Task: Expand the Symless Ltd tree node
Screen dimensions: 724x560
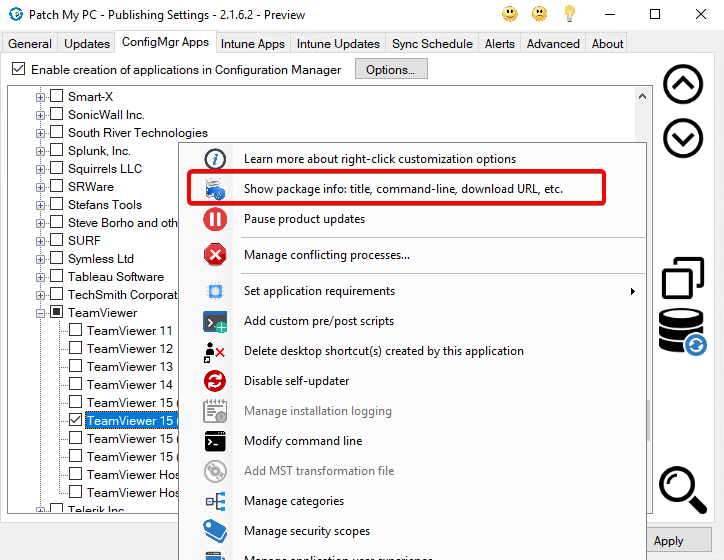Action: pyautogui.click(x=40, y=259)
